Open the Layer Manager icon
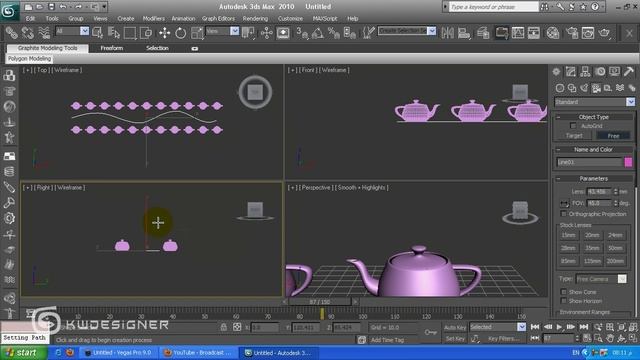This screenshot has height=360, width=640. tap(483, 33)
